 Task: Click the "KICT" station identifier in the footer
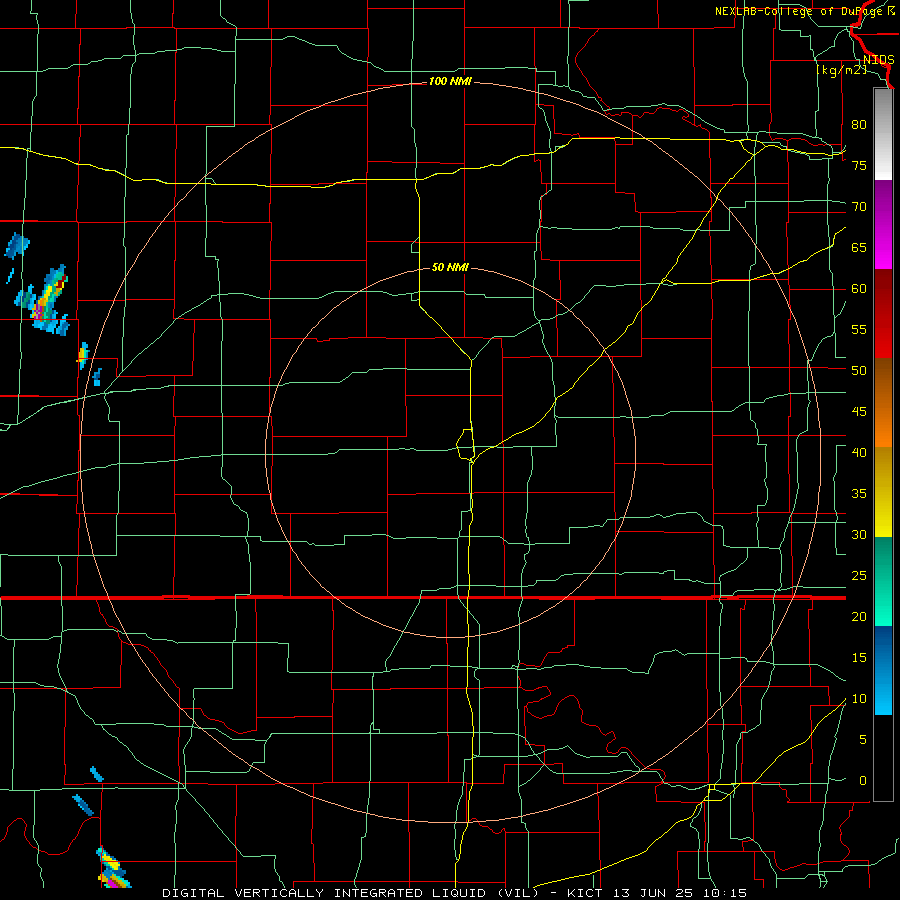click(x=584, y=893)
